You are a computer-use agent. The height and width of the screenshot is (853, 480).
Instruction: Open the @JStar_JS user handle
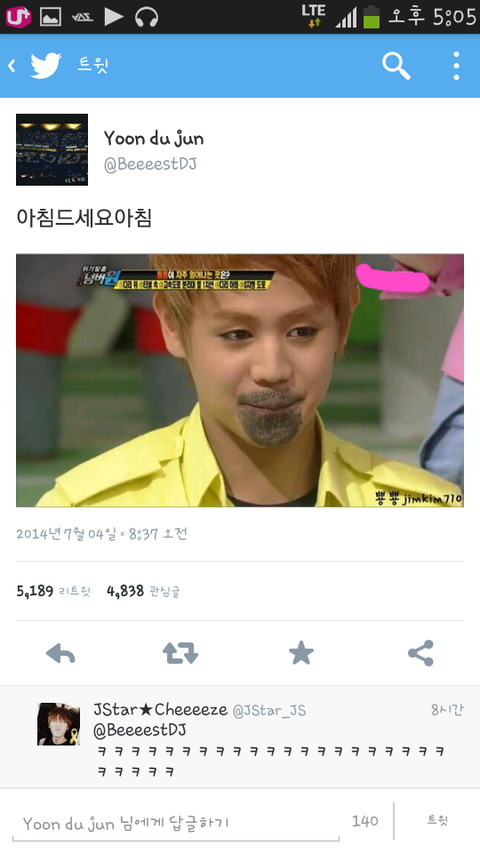pyautogui.click(x=269, y=710)
